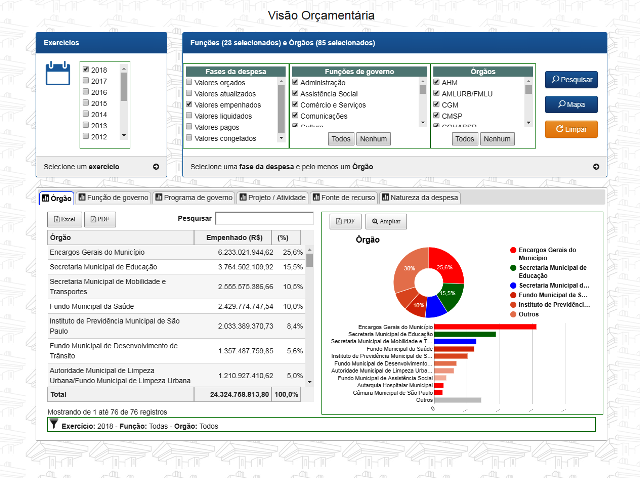Viewport: 640px width, 478px height.
Task: Click the filter funnel icon in footer
Action: [53, 426]
